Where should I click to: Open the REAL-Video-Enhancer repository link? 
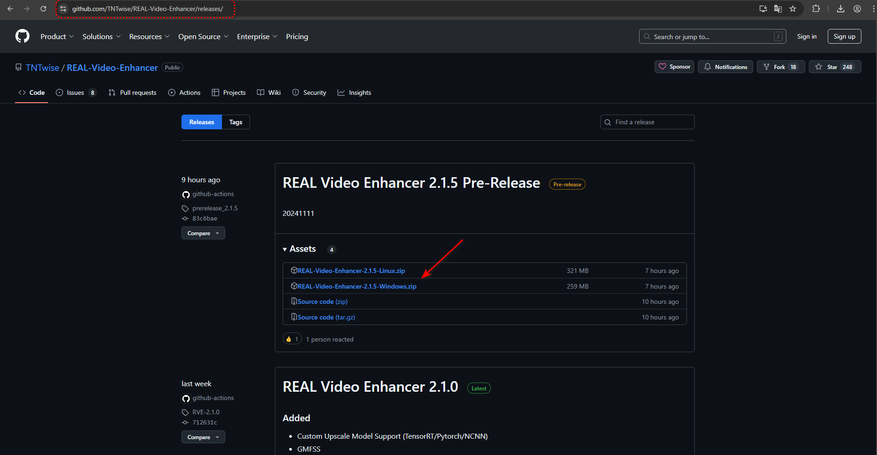[x=112, y=68]
